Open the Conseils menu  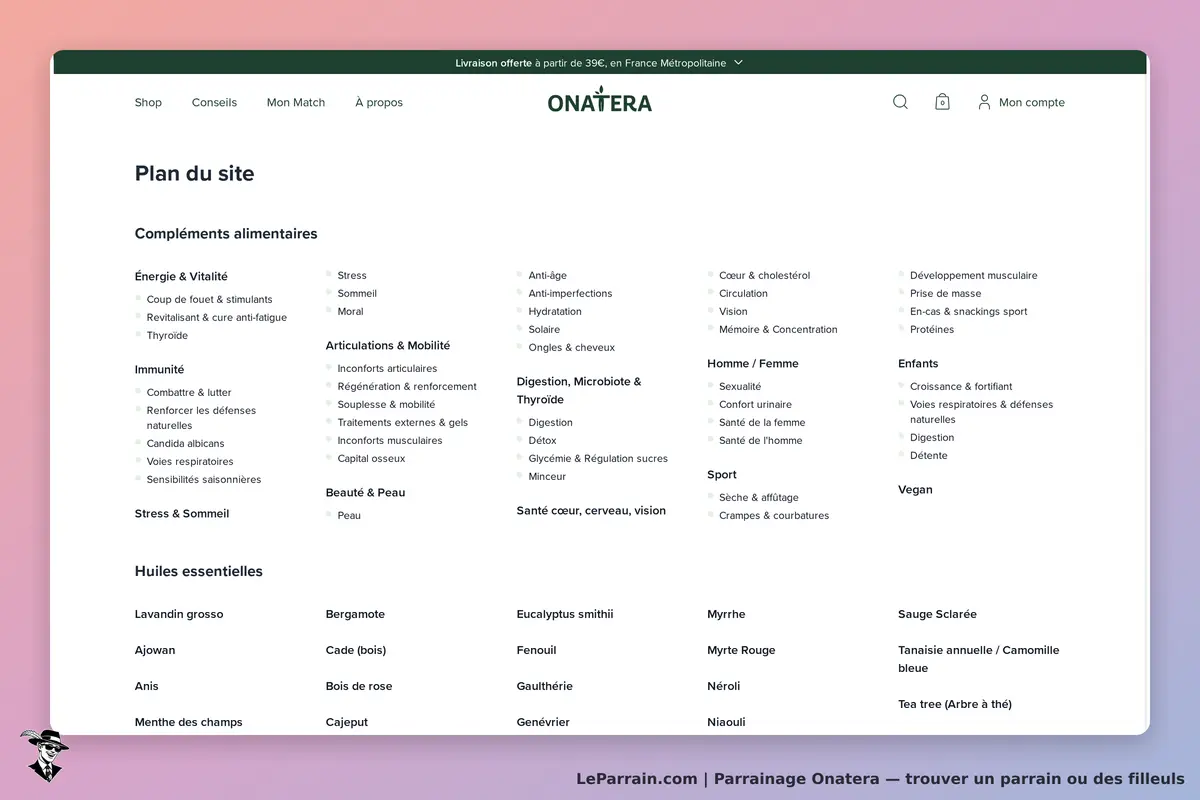pos(214,102)
